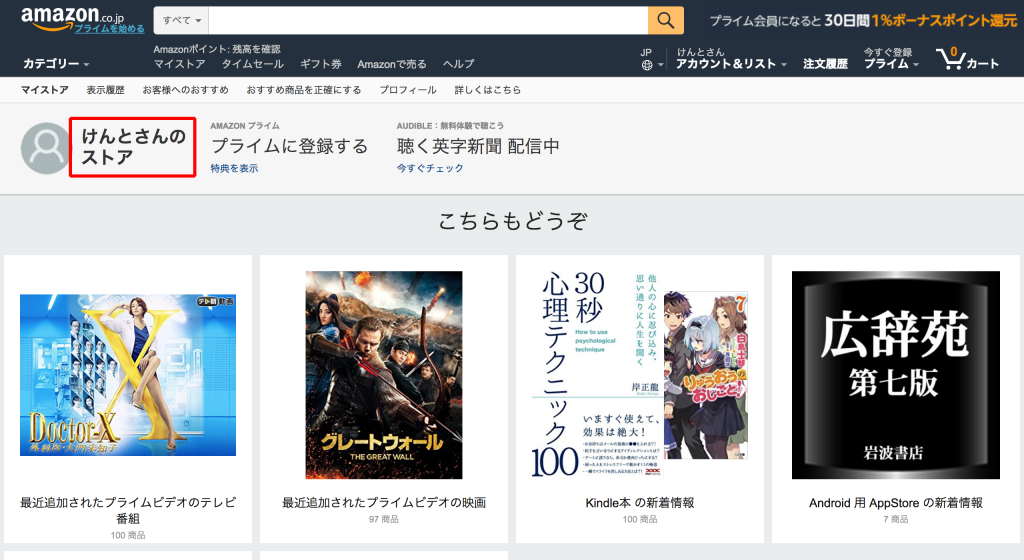Click the orange search magnifier button
Screen dimensions: 1024x560
tap(665, 20)
